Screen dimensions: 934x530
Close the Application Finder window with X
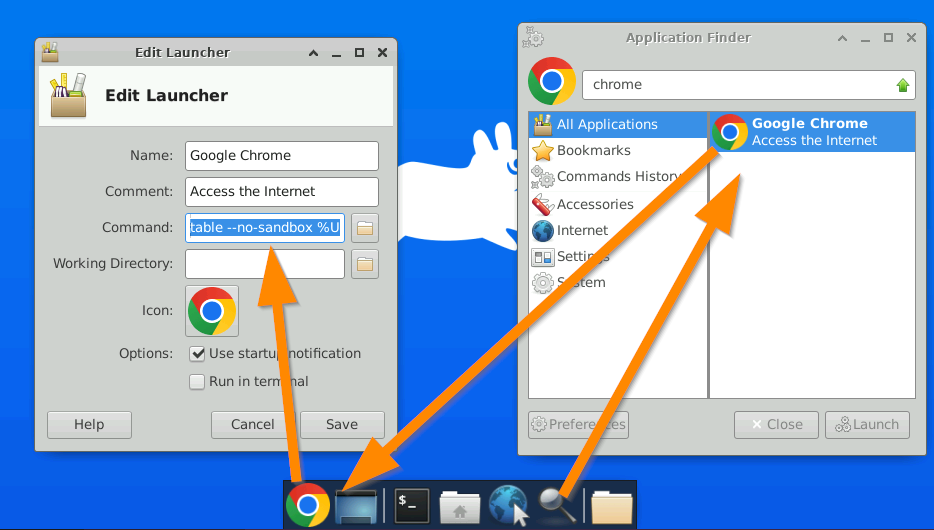click(x=911, y=38)
